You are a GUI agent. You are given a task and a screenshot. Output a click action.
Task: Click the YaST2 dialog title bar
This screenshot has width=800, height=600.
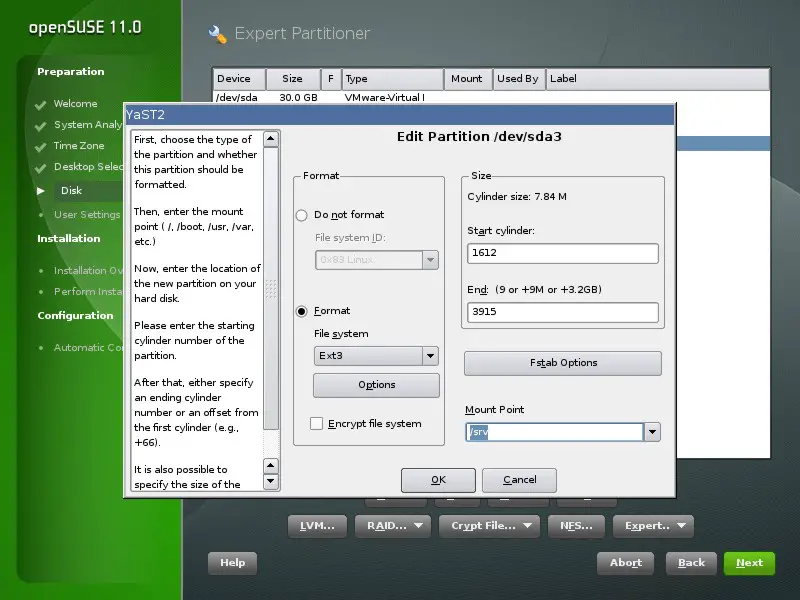point(399,115)
